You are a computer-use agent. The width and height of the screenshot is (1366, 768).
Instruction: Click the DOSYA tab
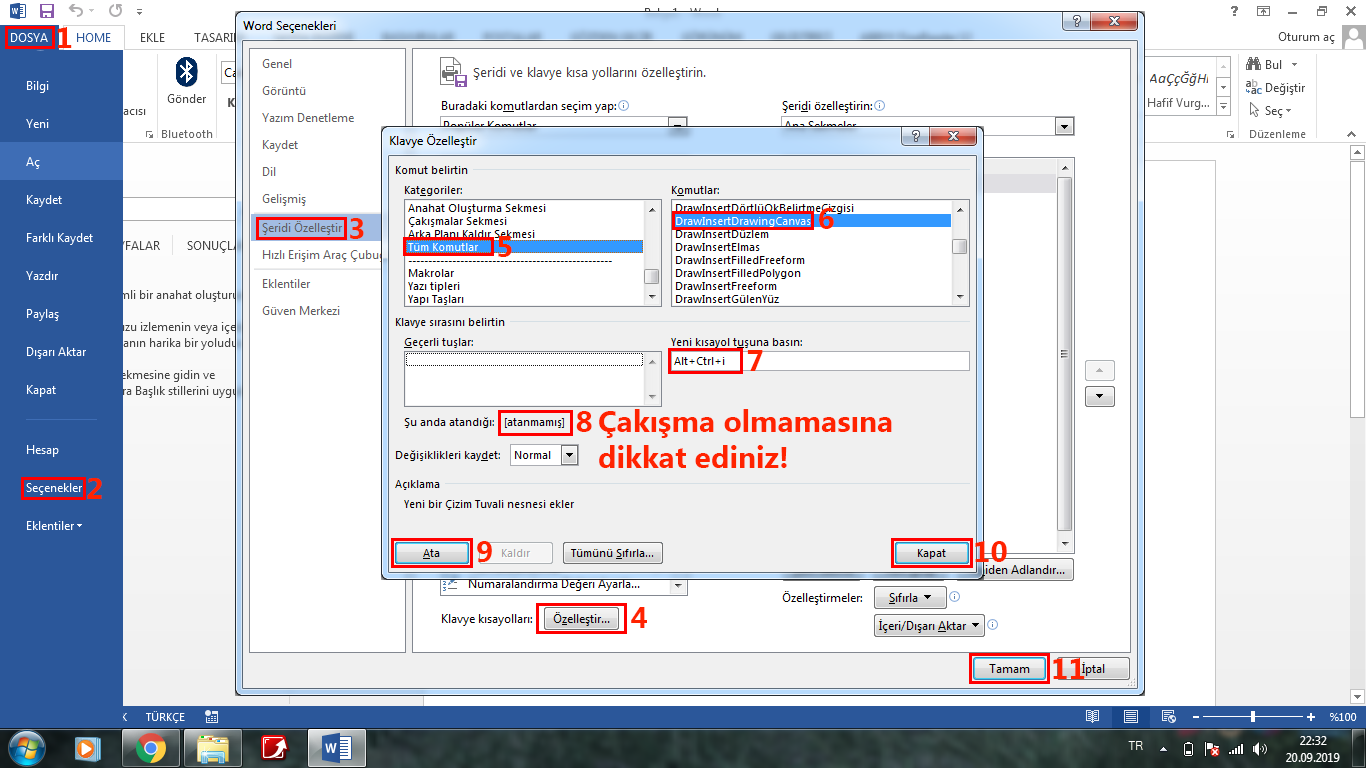click(29, 38)
